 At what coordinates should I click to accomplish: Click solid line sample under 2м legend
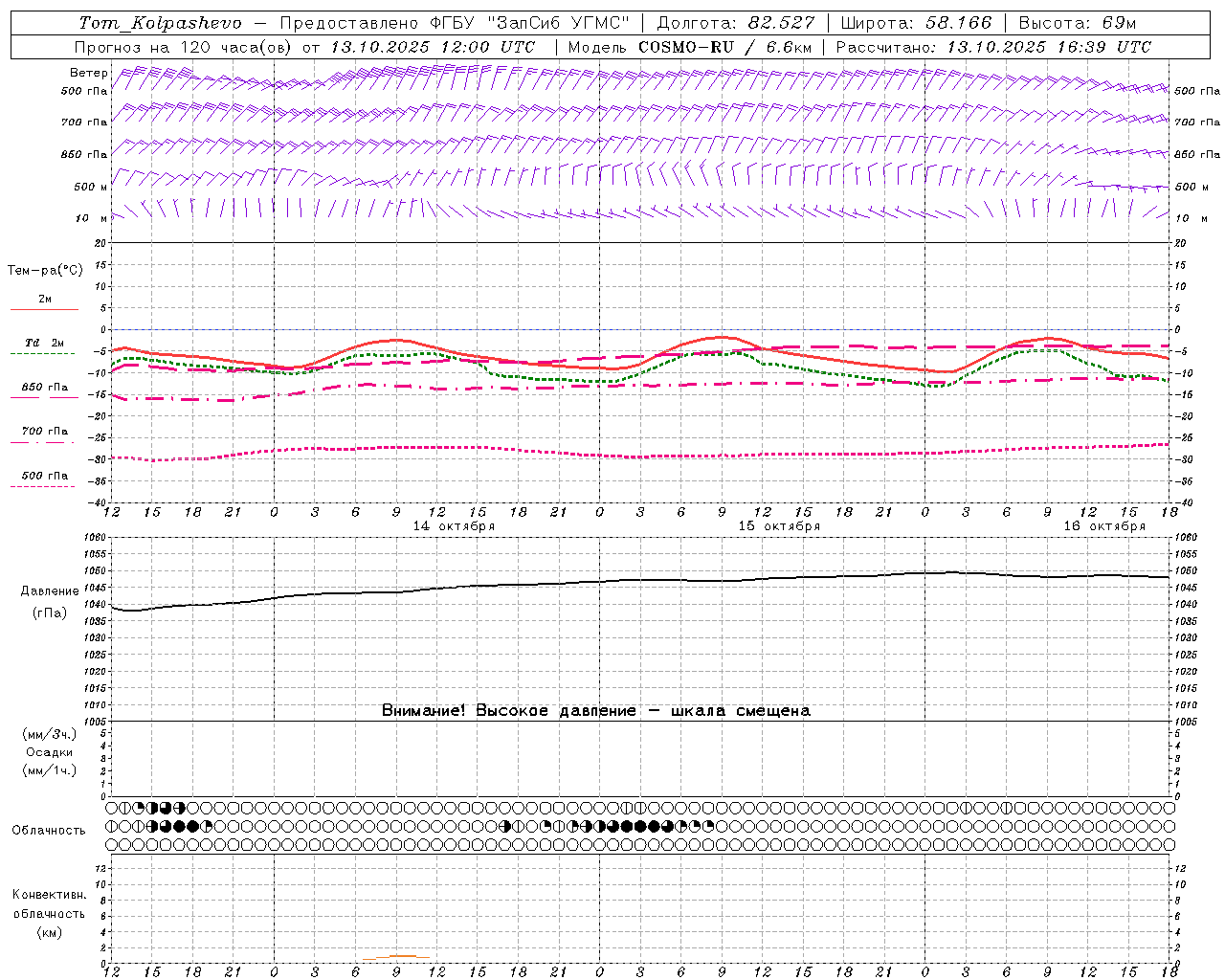point(44,310)
